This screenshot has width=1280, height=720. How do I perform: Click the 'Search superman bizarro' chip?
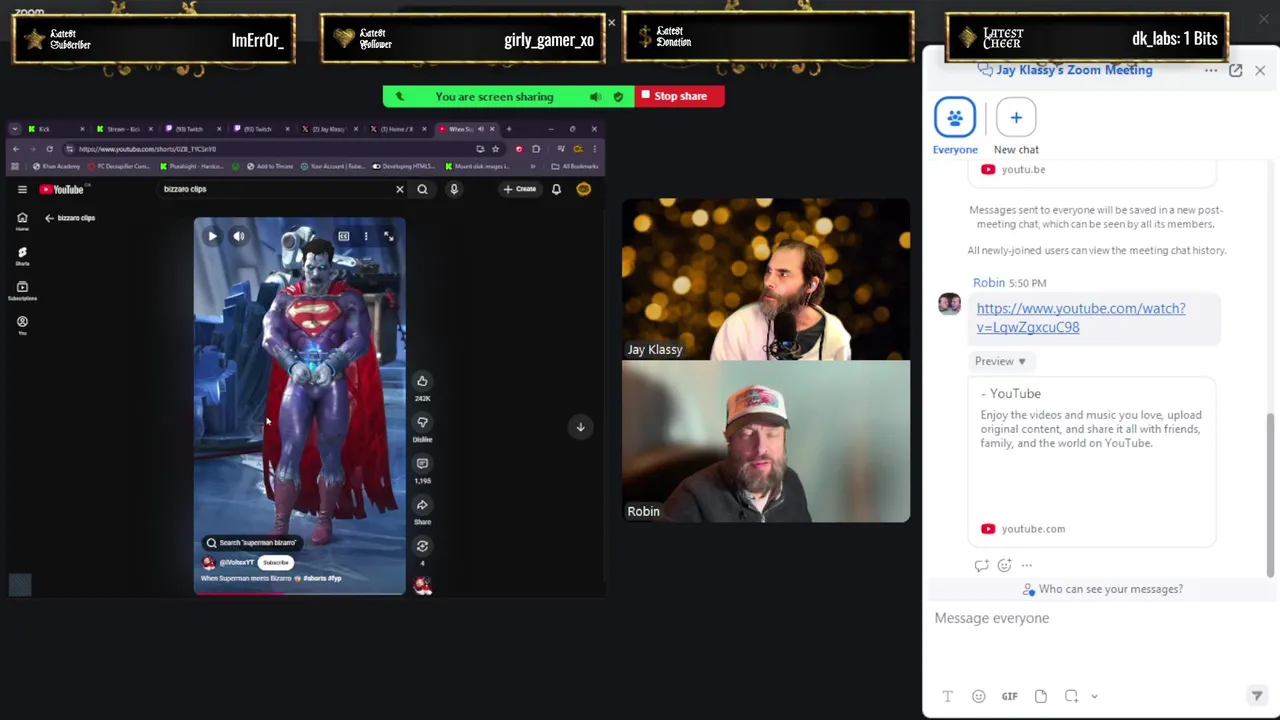click(x=252, y=543)
